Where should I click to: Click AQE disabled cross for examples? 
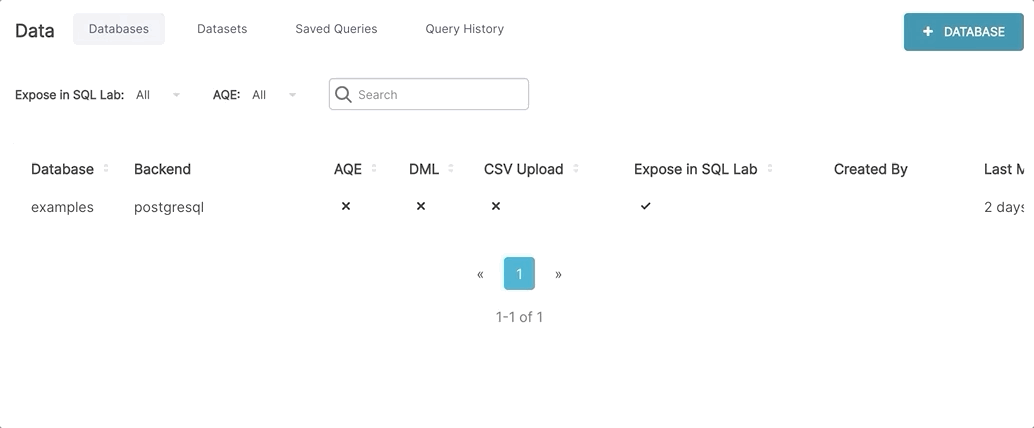click(346, 206)
